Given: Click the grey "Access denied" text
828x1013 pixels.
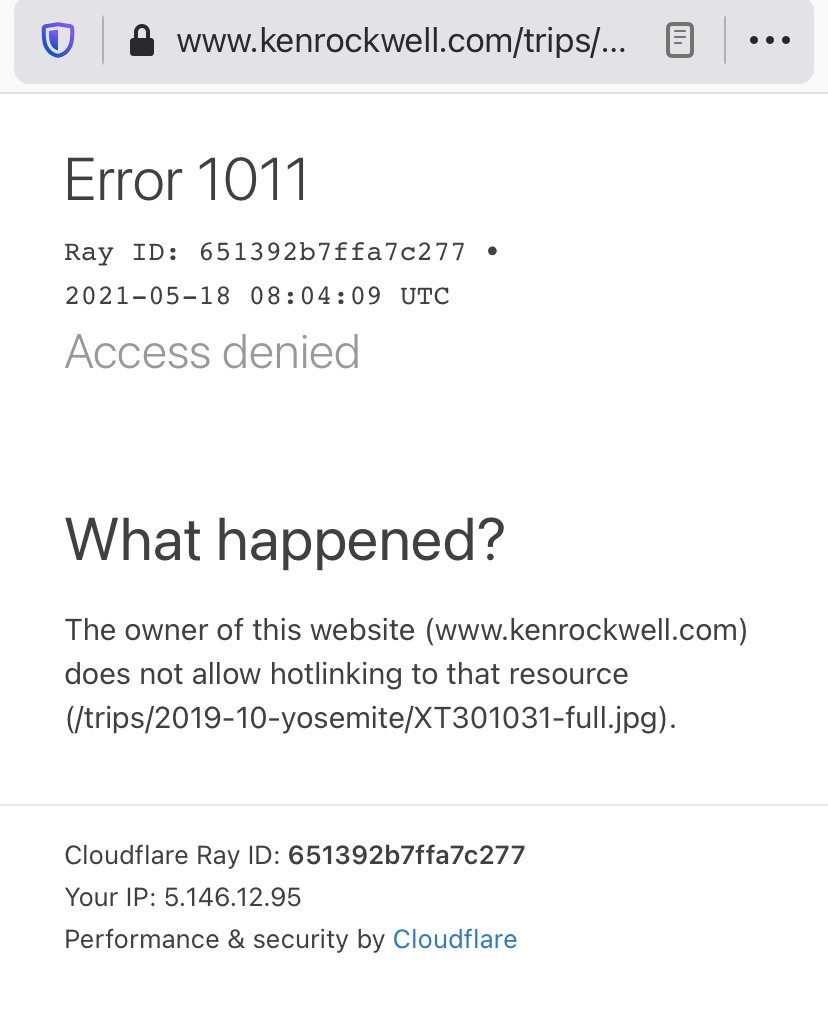Looking at the screenshot, I should (212, 352).
